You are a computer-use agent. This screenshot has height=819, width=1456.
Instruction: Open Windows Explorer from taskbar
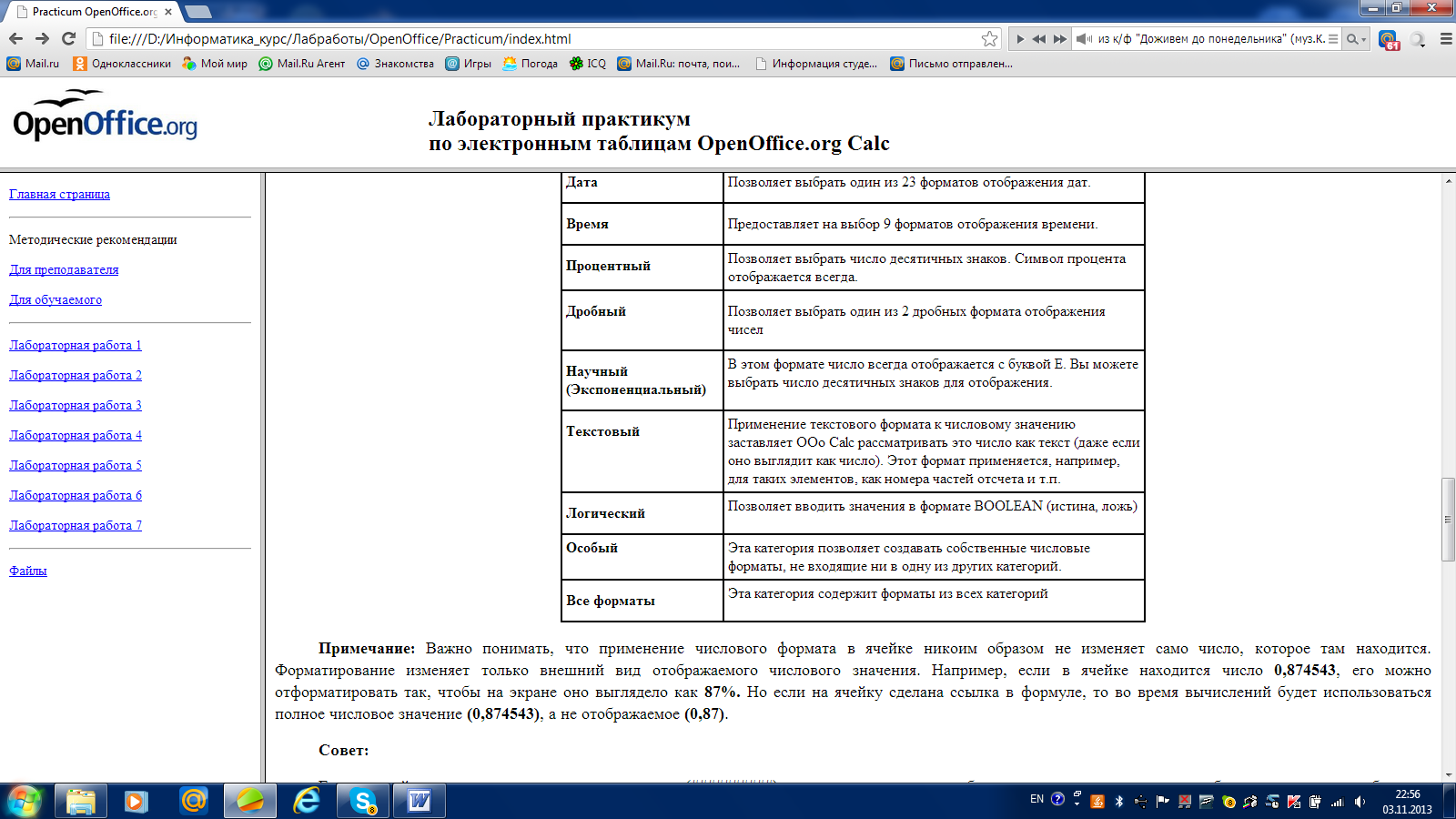point(81,801)
